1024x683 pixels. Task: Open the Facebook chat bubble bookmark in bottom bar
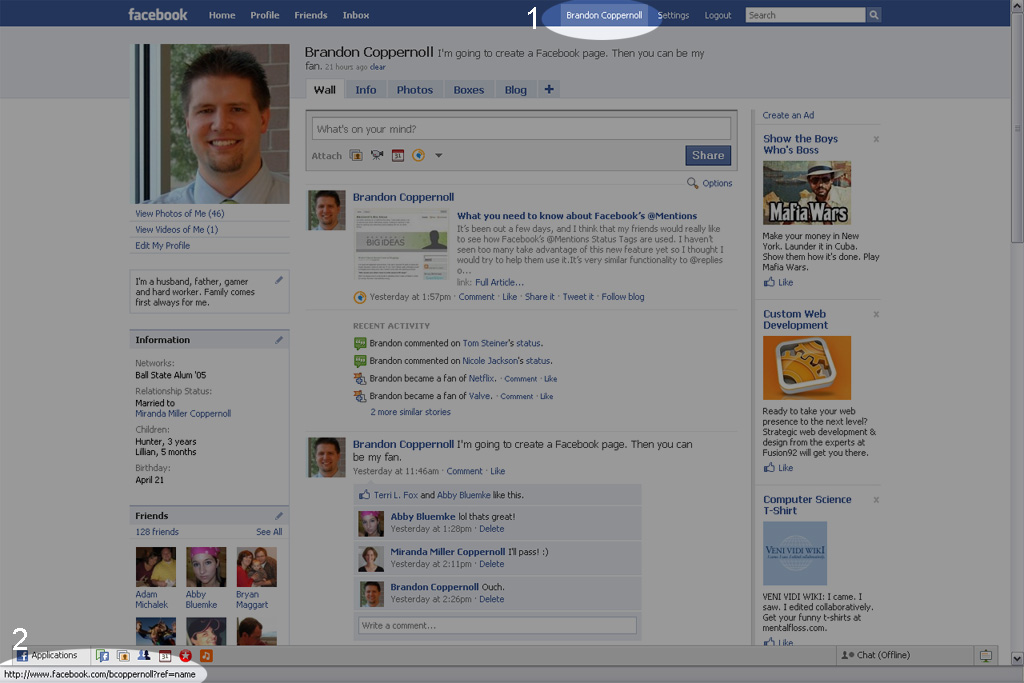[103, 656]
